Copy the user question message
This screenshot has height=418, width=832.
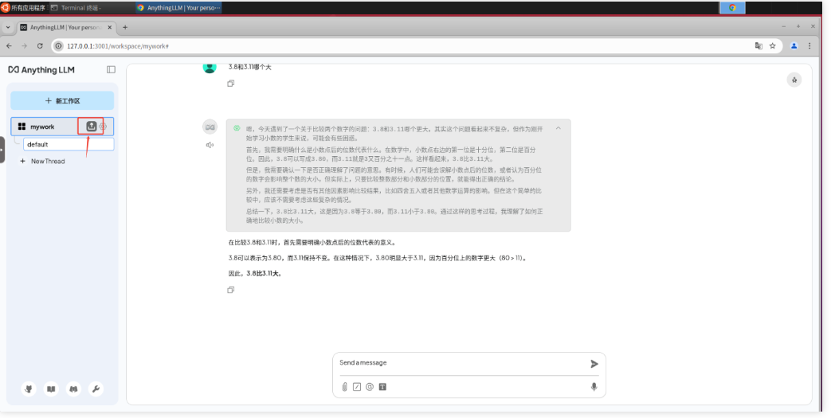tap(230, 83)
